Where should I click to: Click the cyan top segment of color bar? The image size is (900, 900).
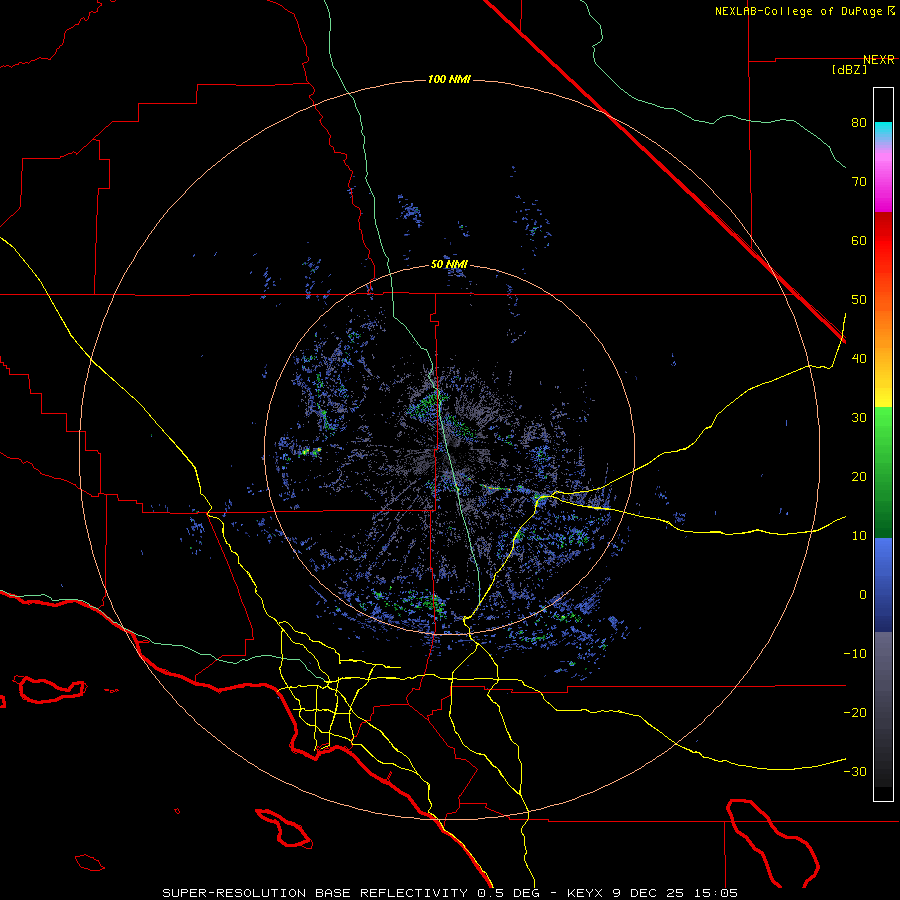click(x=883, y=131)
